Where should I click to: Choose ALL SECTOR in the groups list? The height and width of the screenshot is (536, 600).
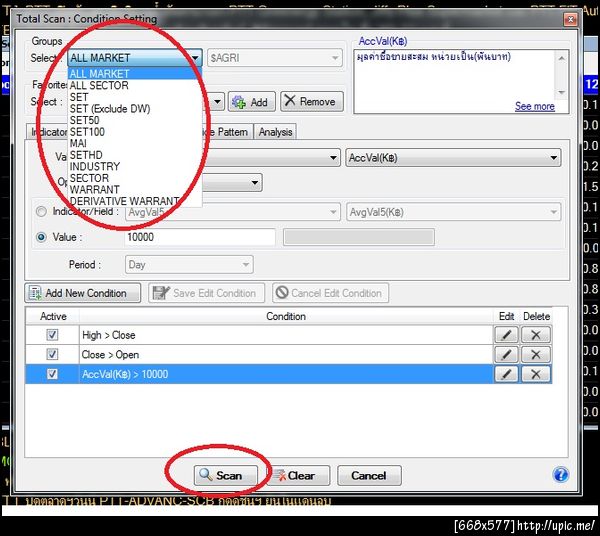coord(135,85)
